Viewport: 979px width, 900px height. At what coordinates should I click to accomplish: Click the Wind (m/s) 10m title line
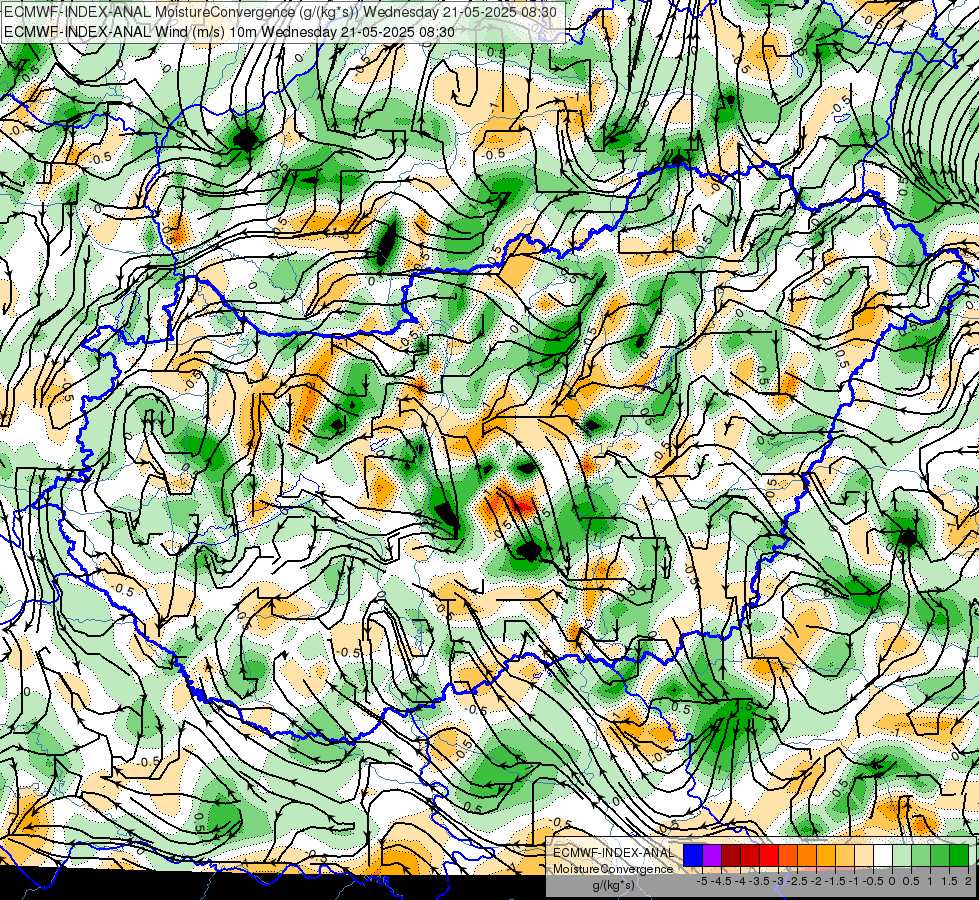(x=229, y=31)
